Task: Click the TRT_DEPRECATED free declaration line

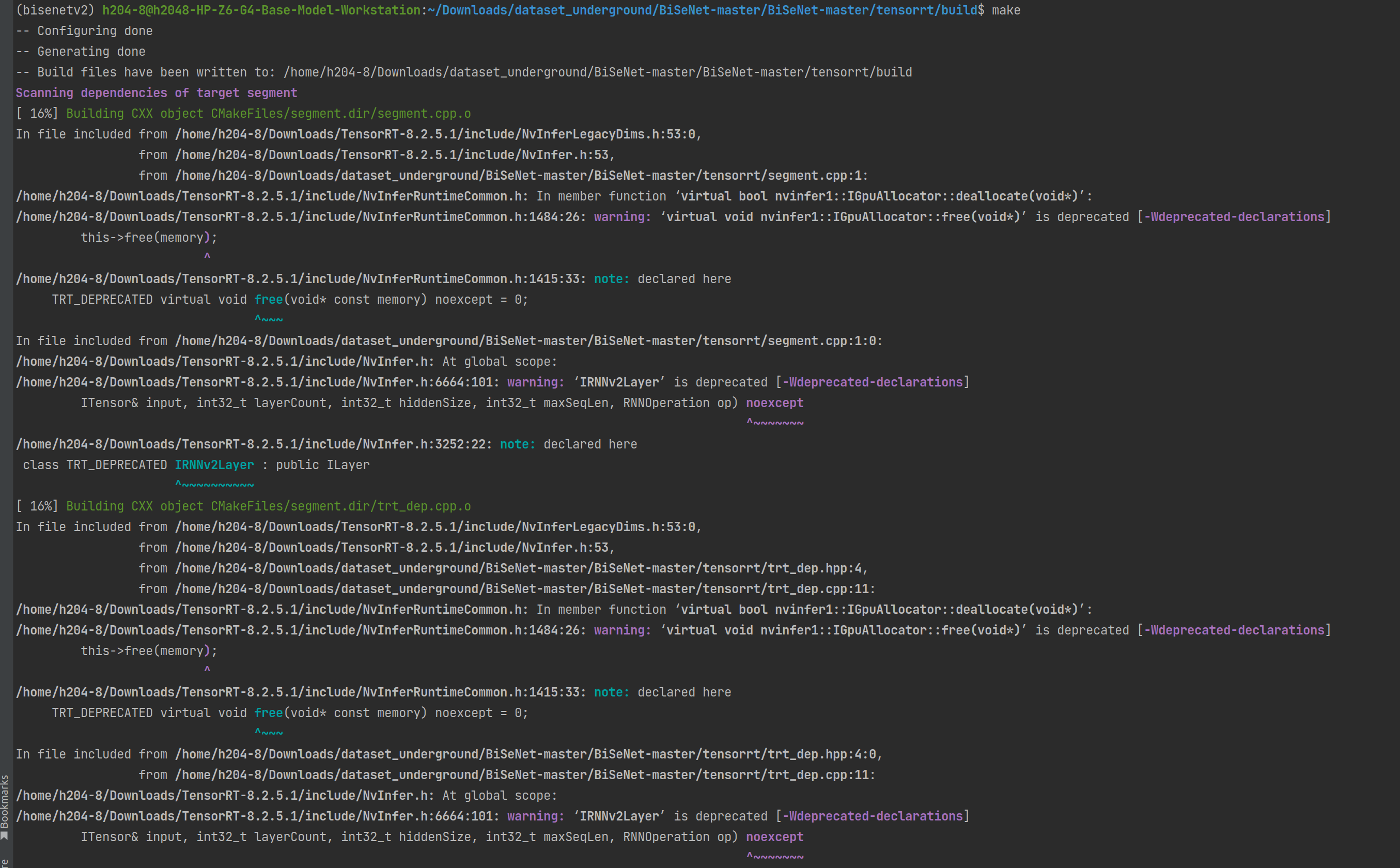Action: 287,299
